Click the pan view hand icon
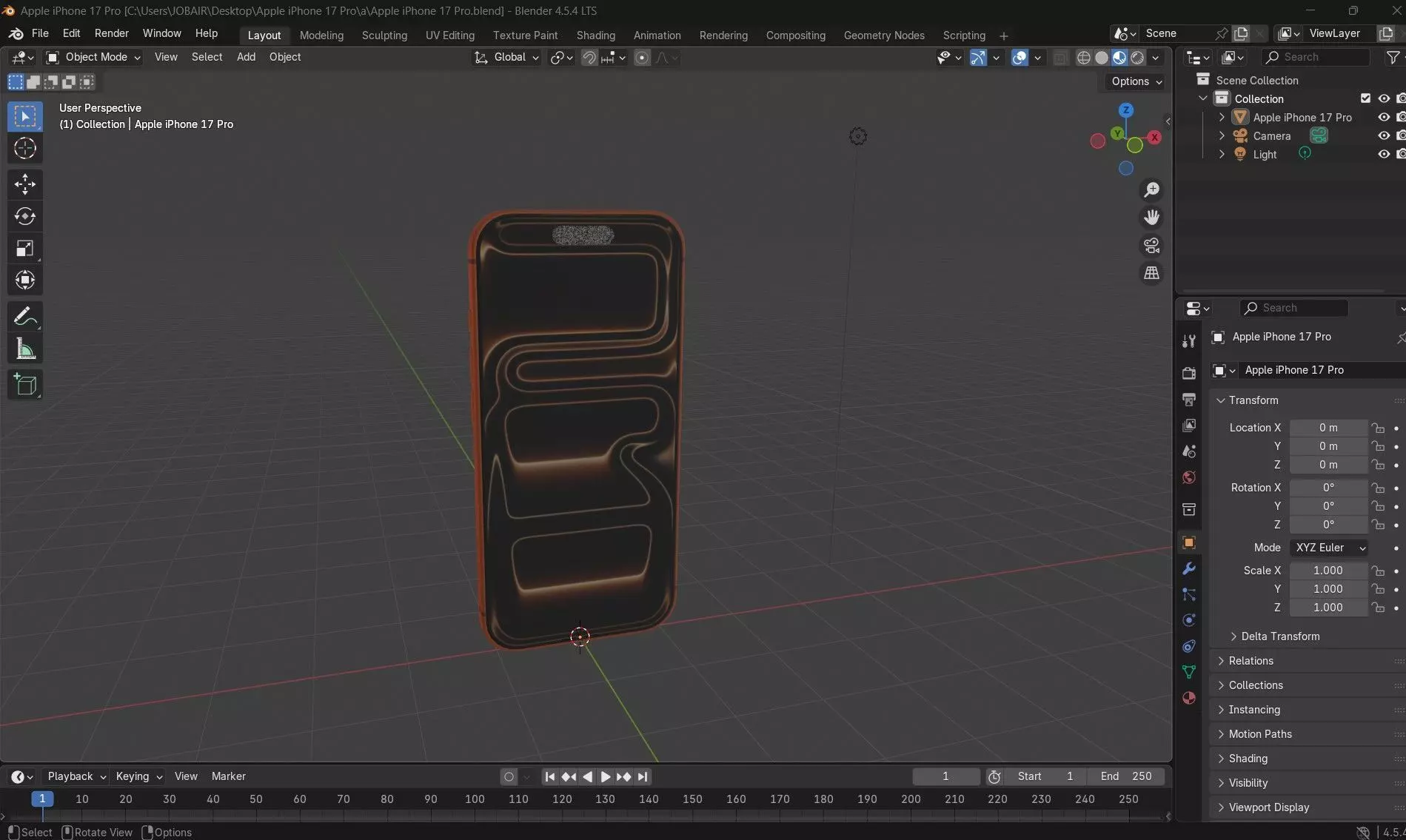The height and width of the screenshot is (840, 1406). coord(1151,218)
